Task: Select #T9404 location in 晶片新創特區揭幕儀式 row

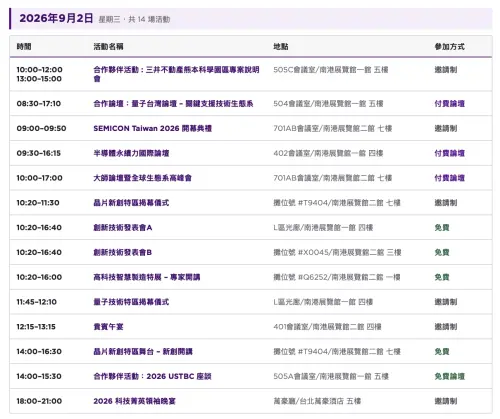Action: coord(337,203)
